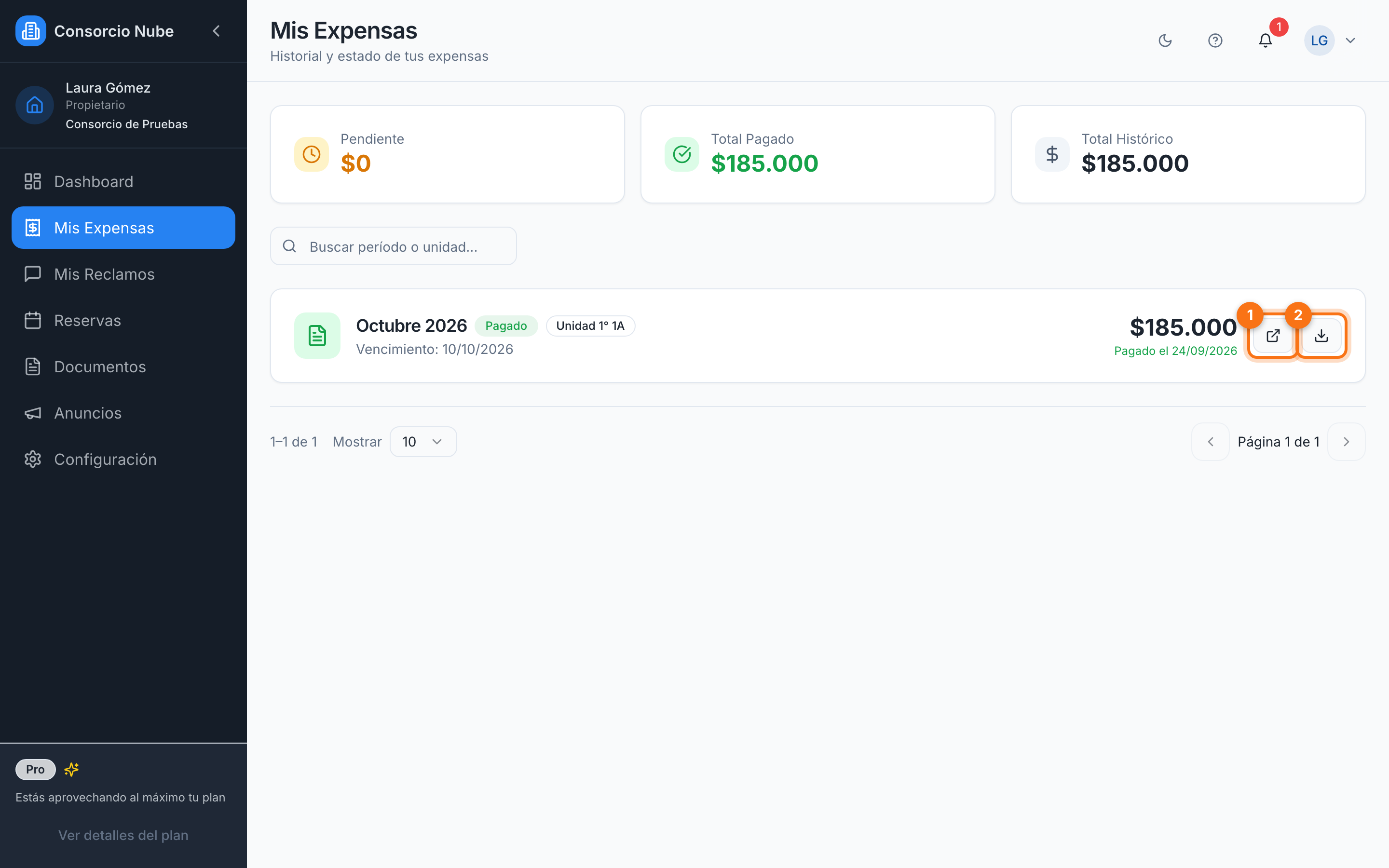
Task: Click Pagado el 24/09/2026 text
Action: 1175,351
